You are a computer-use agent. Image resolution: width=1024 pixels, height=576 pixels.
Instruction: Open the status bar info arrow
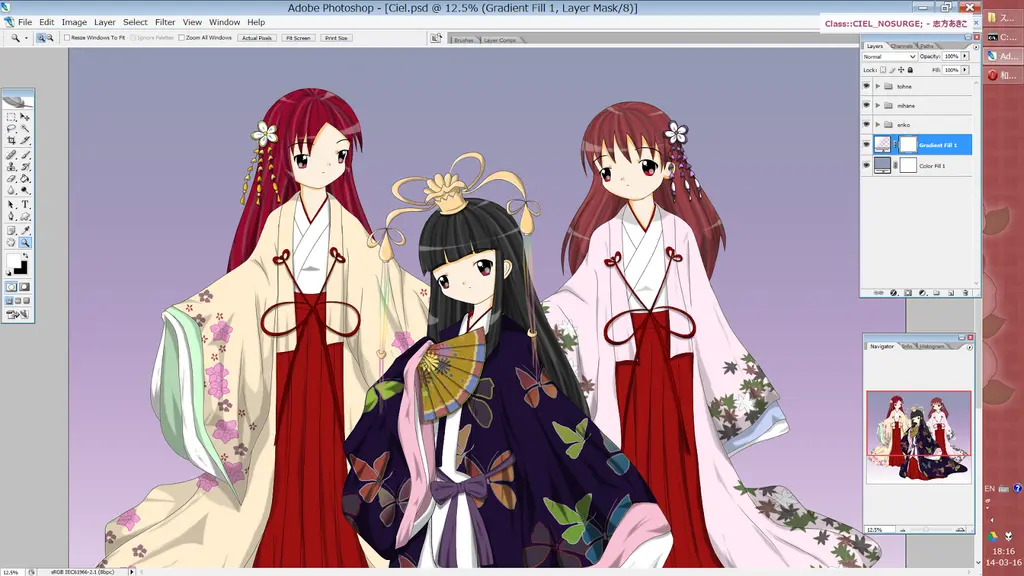[131, 571]
